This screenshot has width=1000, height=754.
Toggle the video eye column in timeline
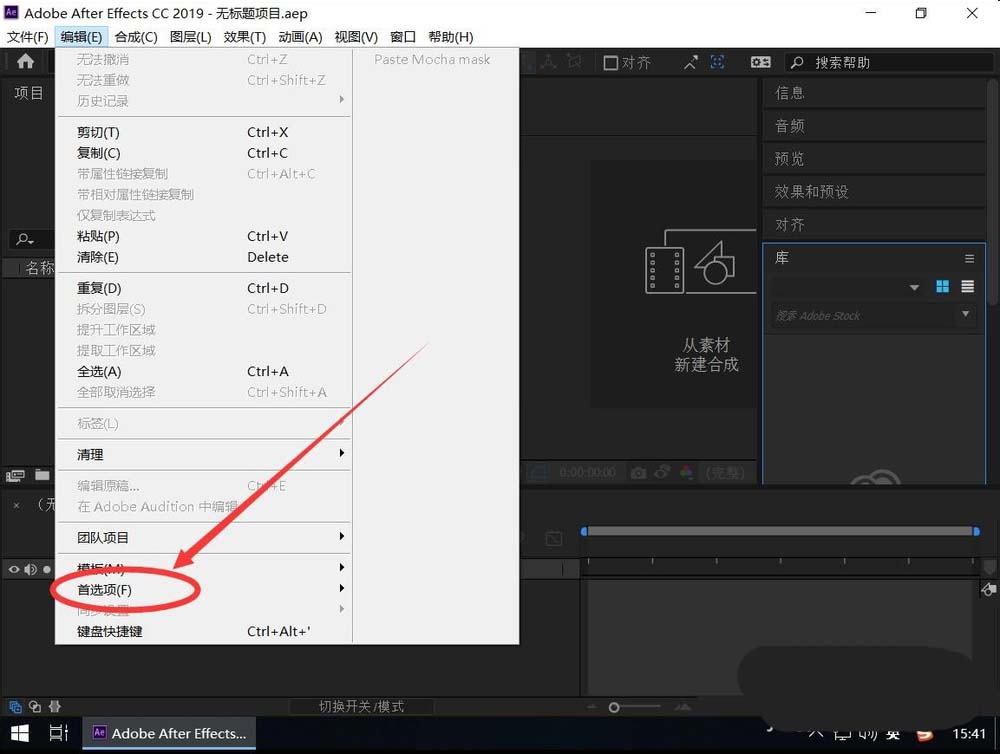click(13, 569)
